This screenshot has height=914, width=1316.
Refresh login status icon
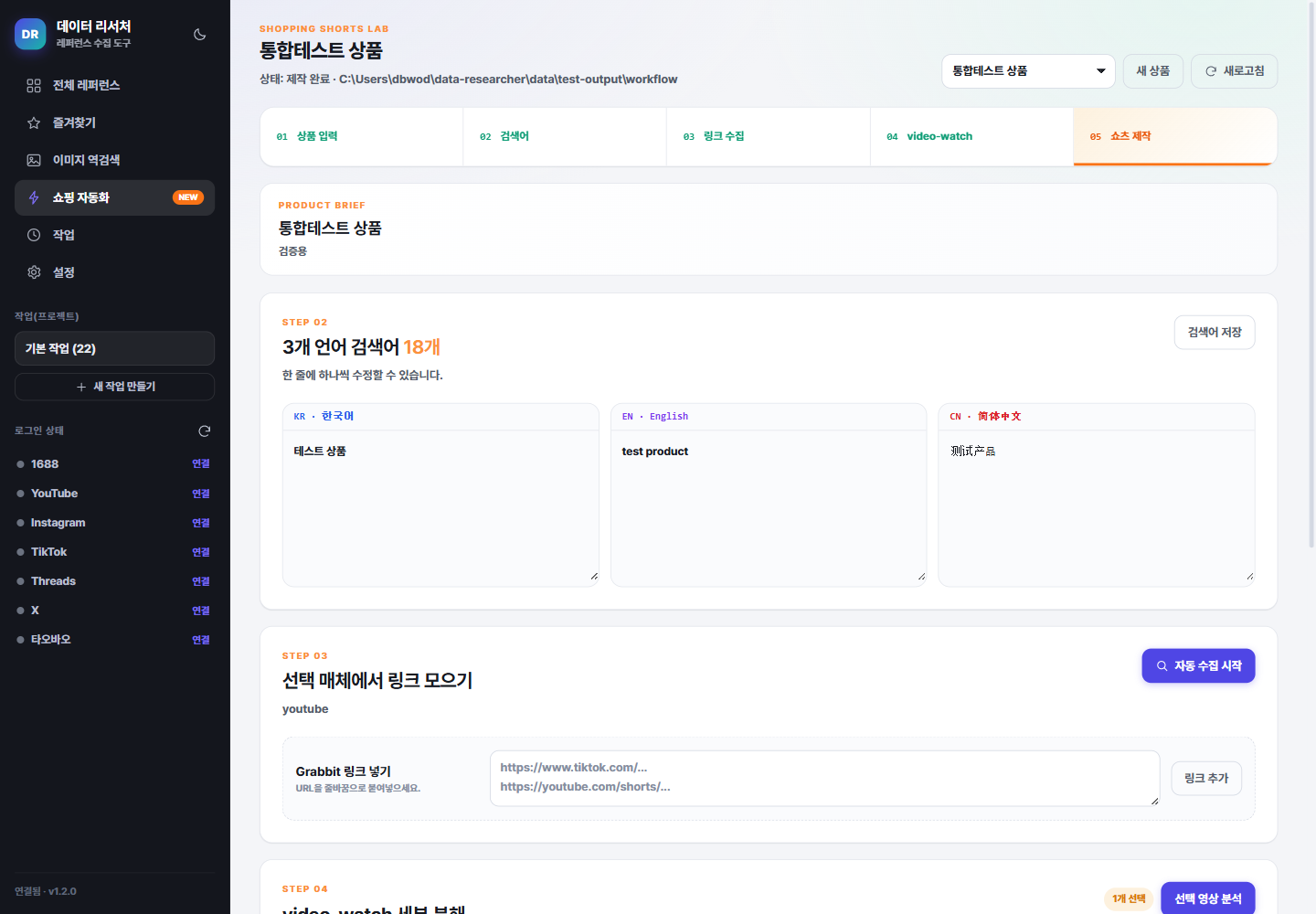205,430
